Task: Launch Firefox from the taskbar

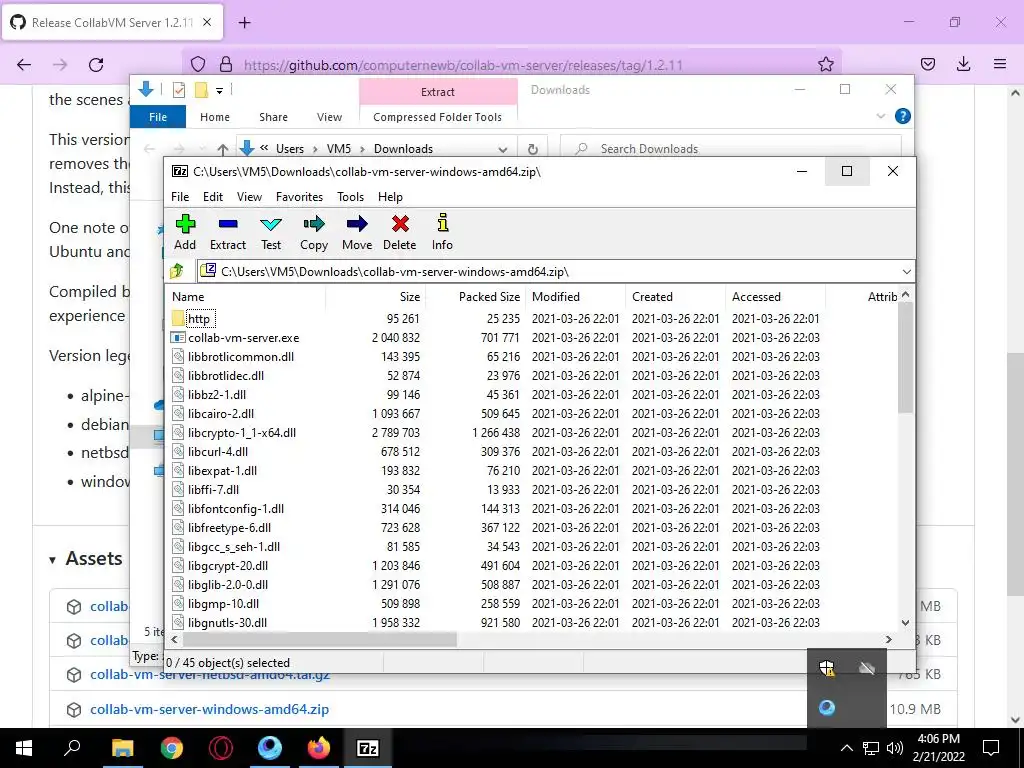Action: 319,748
